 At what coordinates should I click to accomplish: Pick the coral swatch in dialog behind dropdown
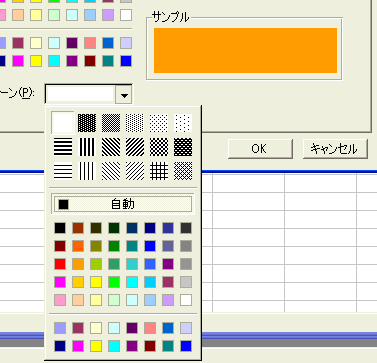(x=90, y=43)
